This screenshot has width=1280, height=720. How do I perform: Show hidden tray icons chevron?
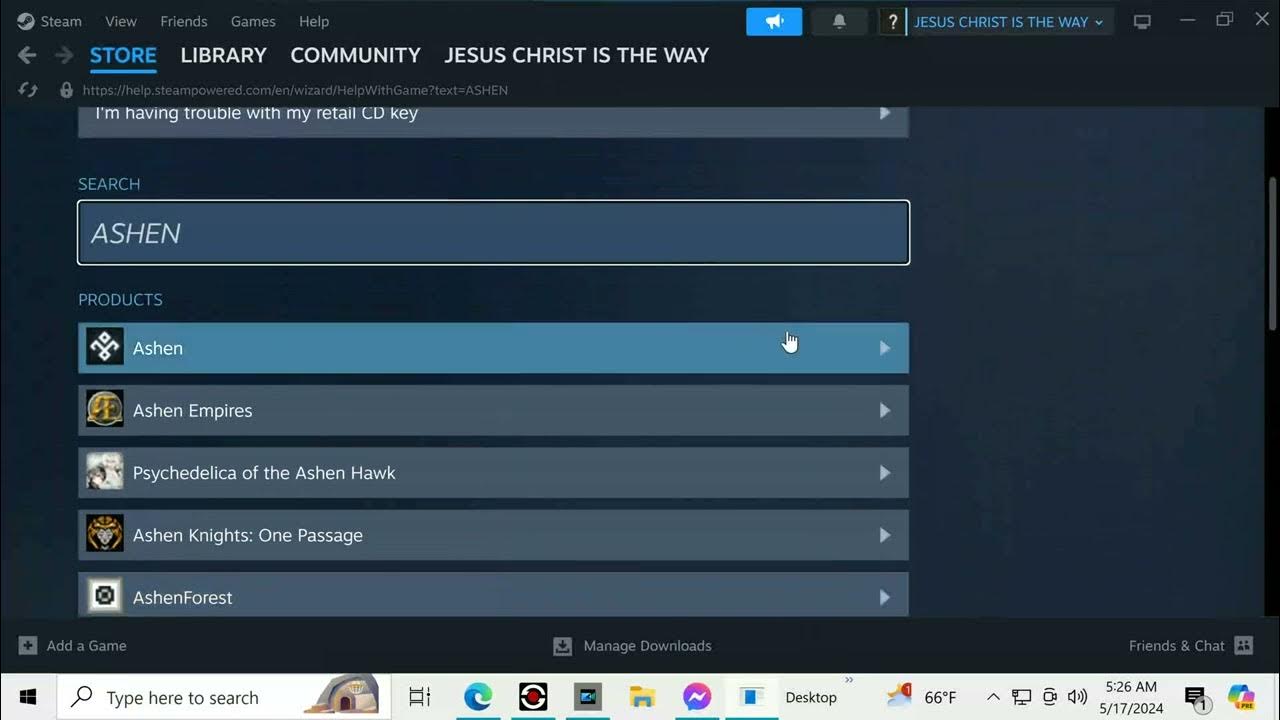tap(993, 697)
